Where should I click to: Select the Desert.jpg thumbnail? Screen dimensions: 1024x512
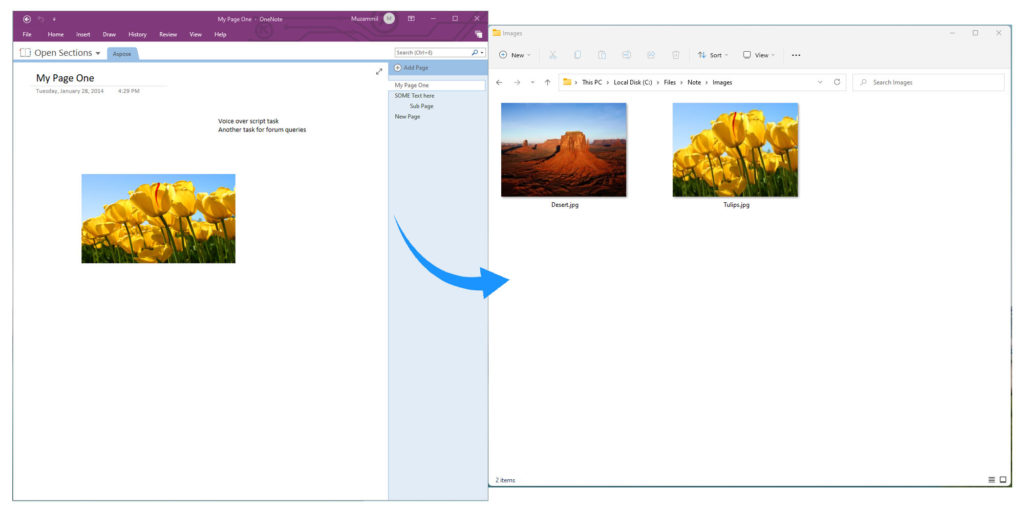(564, 150)
